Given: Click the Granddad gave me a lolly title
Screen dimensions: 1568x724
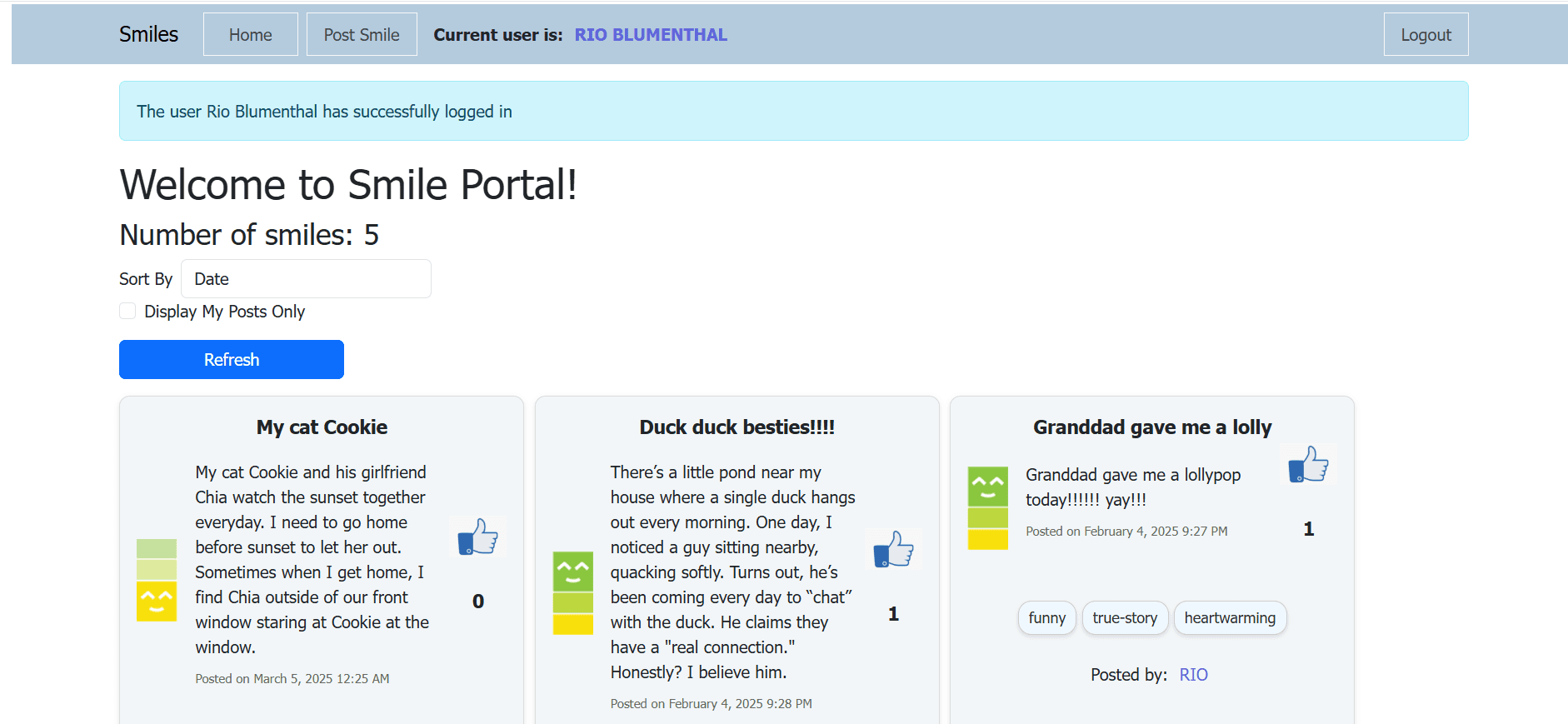Looking at the screenshot, I should coord(1152,427).
